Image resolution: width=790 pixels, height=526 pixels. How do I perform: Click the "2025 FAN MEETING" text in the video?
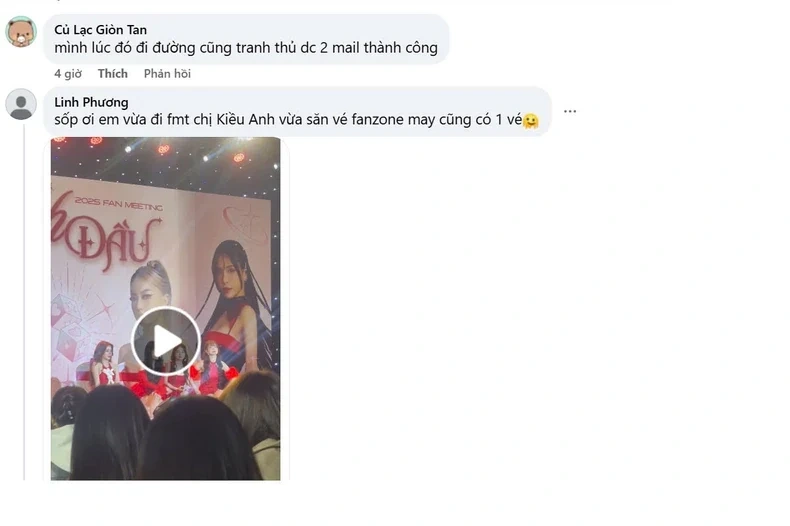click(118, 204)
